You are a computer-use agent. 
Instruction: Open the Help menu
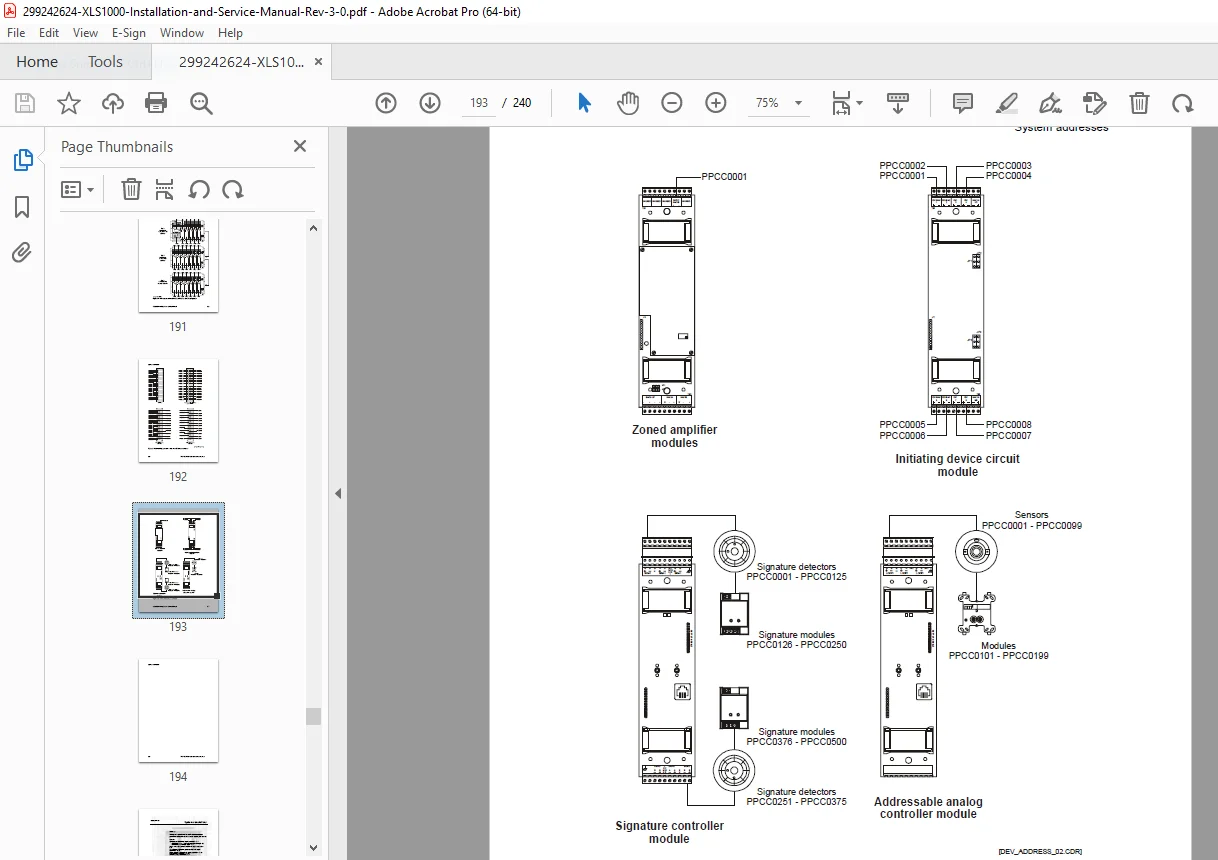(x=230, y=32)
